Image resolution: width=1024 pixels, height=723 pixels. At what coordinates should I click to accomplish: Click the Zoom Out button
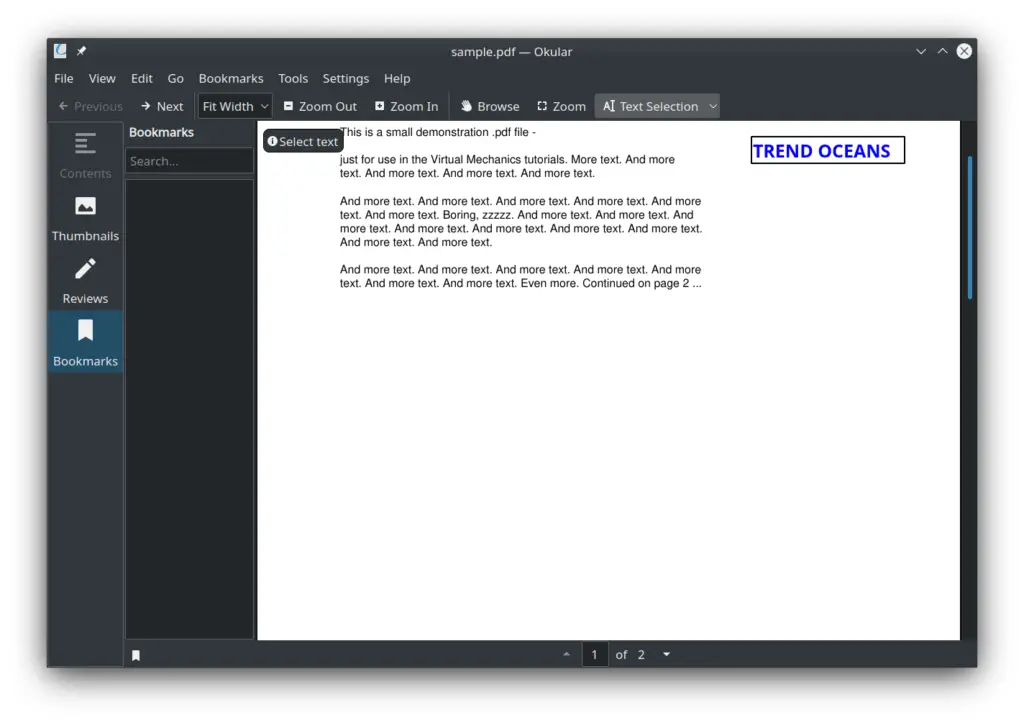[320, 106]
